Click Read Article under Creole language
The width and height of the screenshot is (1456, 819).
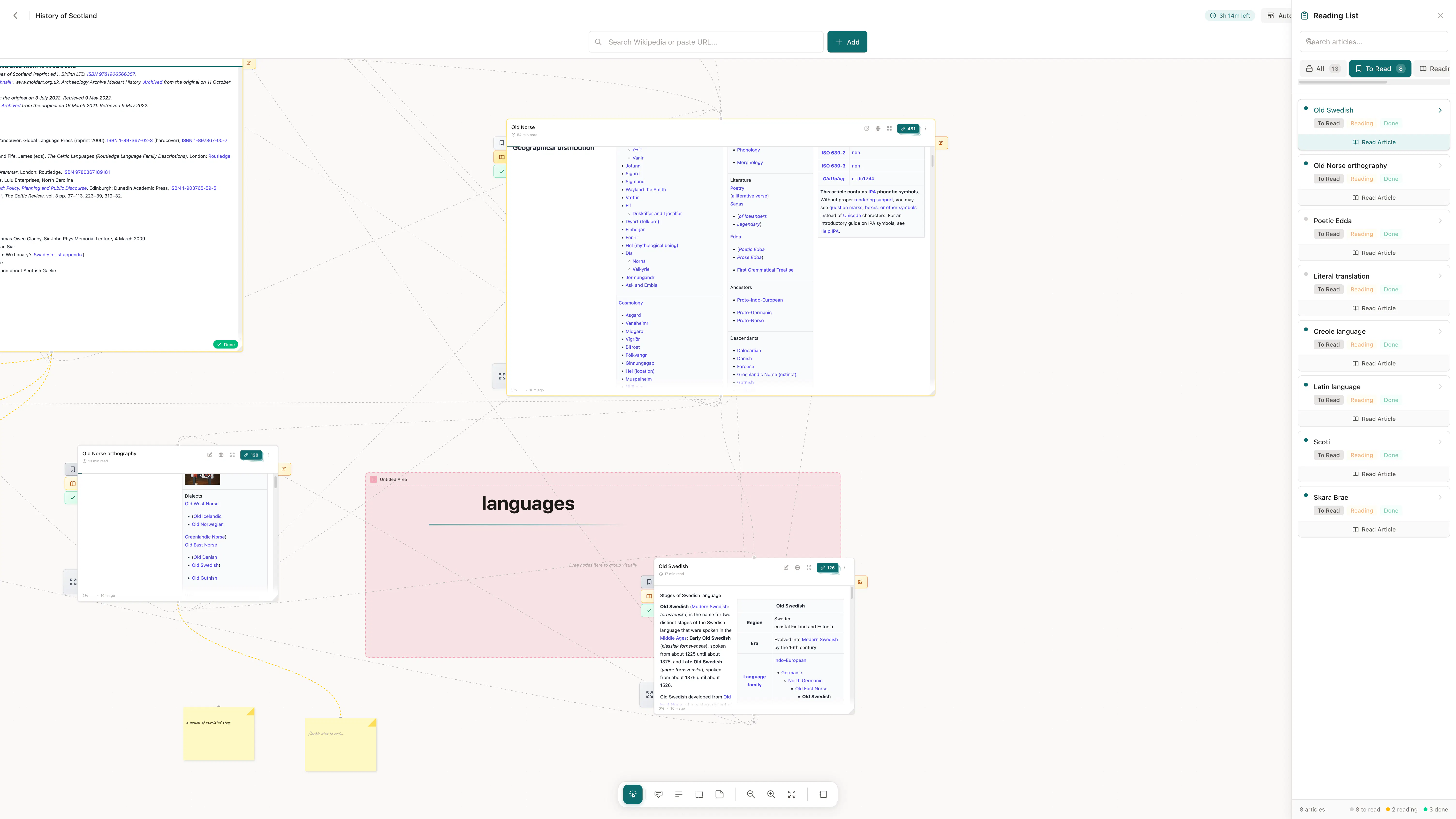(x=1373, y=364)
